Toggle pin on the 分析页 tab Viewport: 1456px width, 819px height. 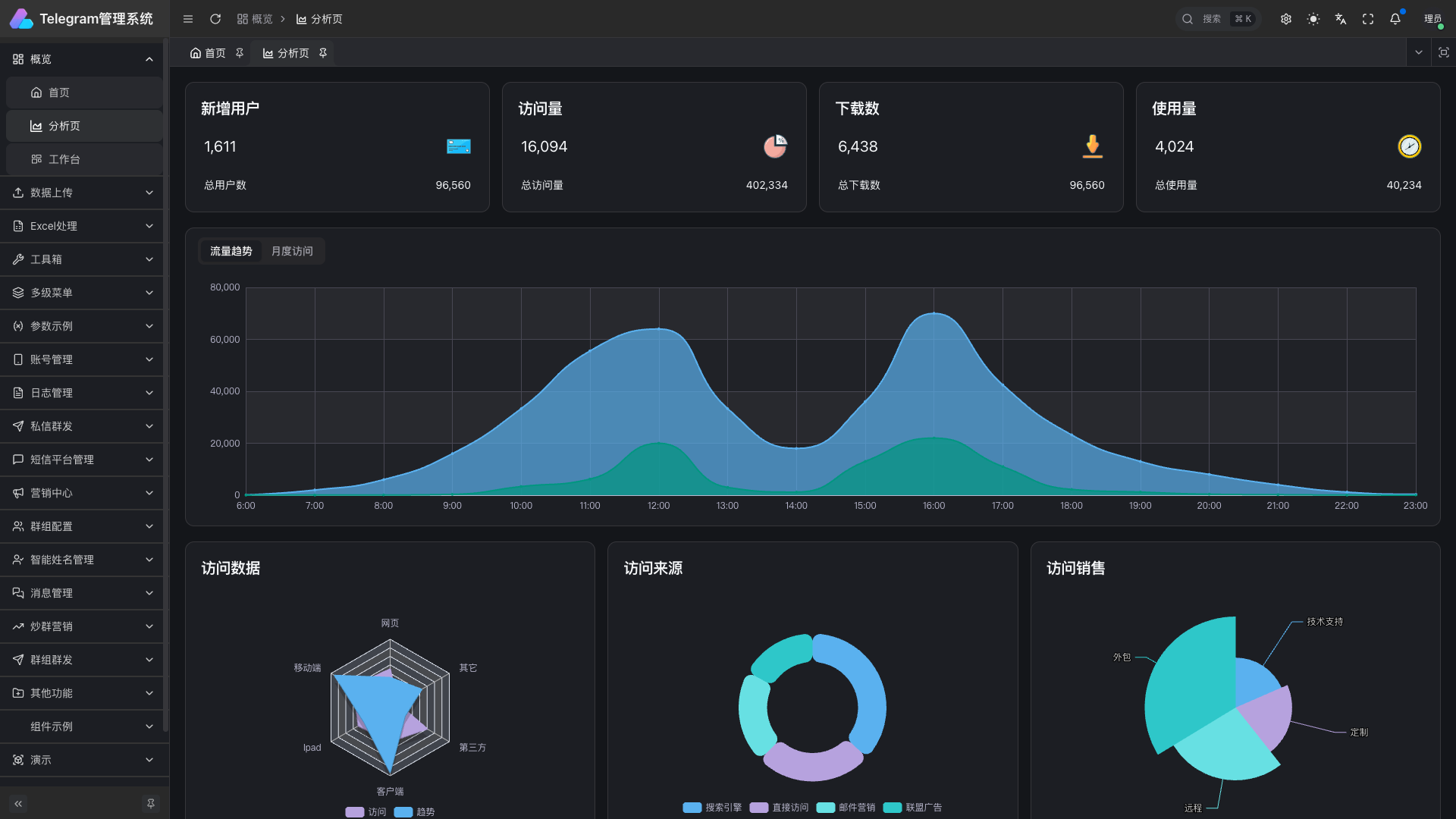[x=323, y=53]
